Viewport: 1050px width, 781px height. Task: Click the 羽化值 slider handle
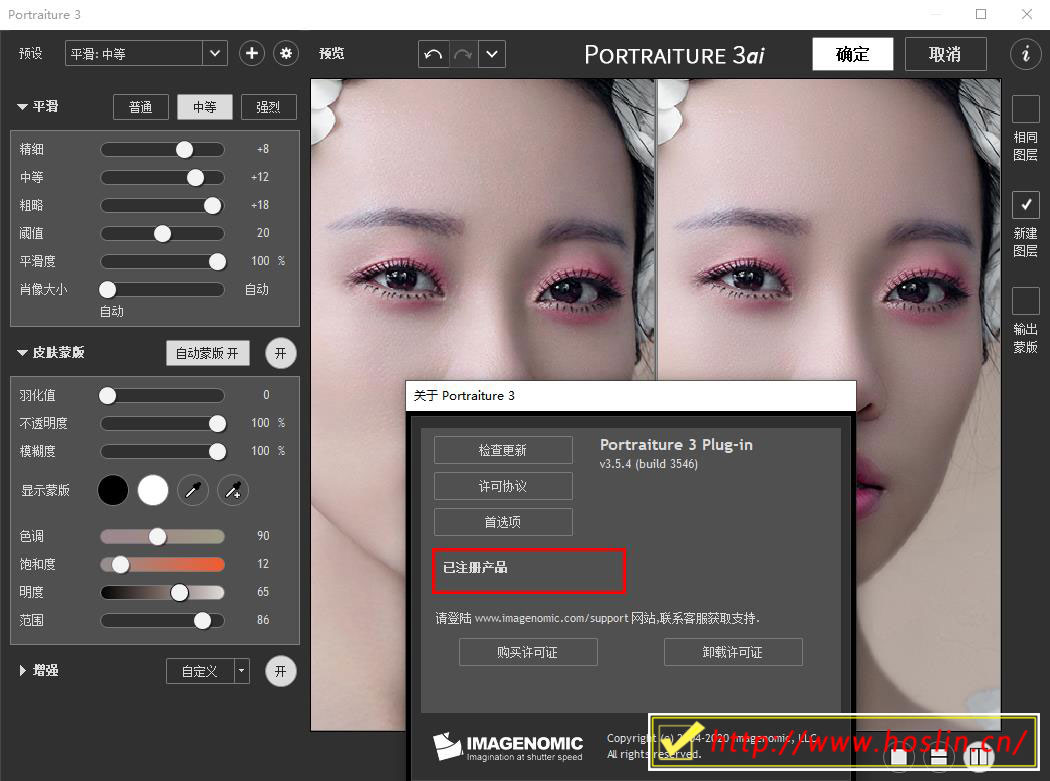click(x=108, y=395)
